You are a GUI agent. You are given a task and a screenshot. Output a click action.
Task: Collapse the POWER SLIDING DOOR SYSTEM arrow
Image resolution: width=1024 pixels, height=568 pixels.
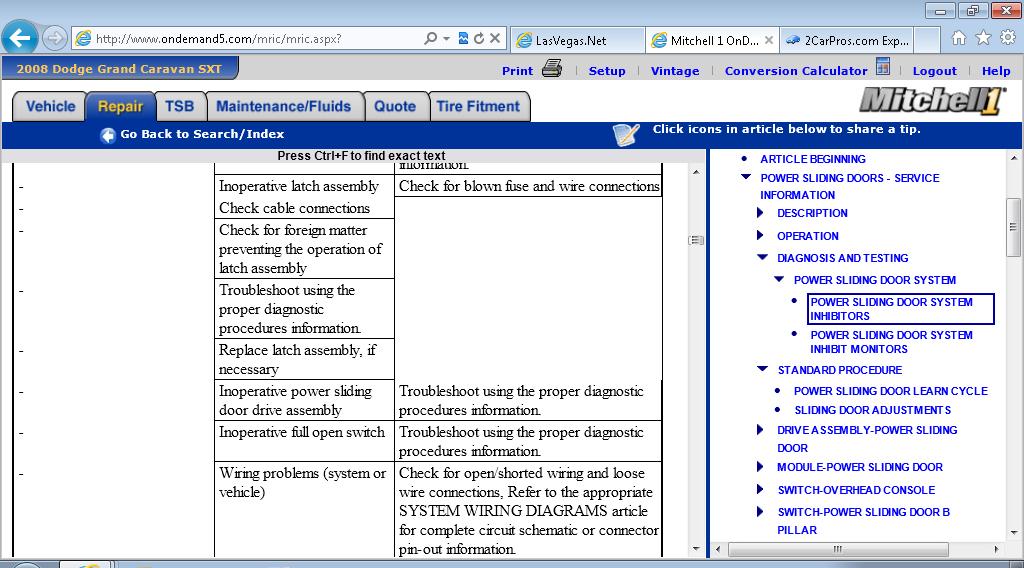778,279
